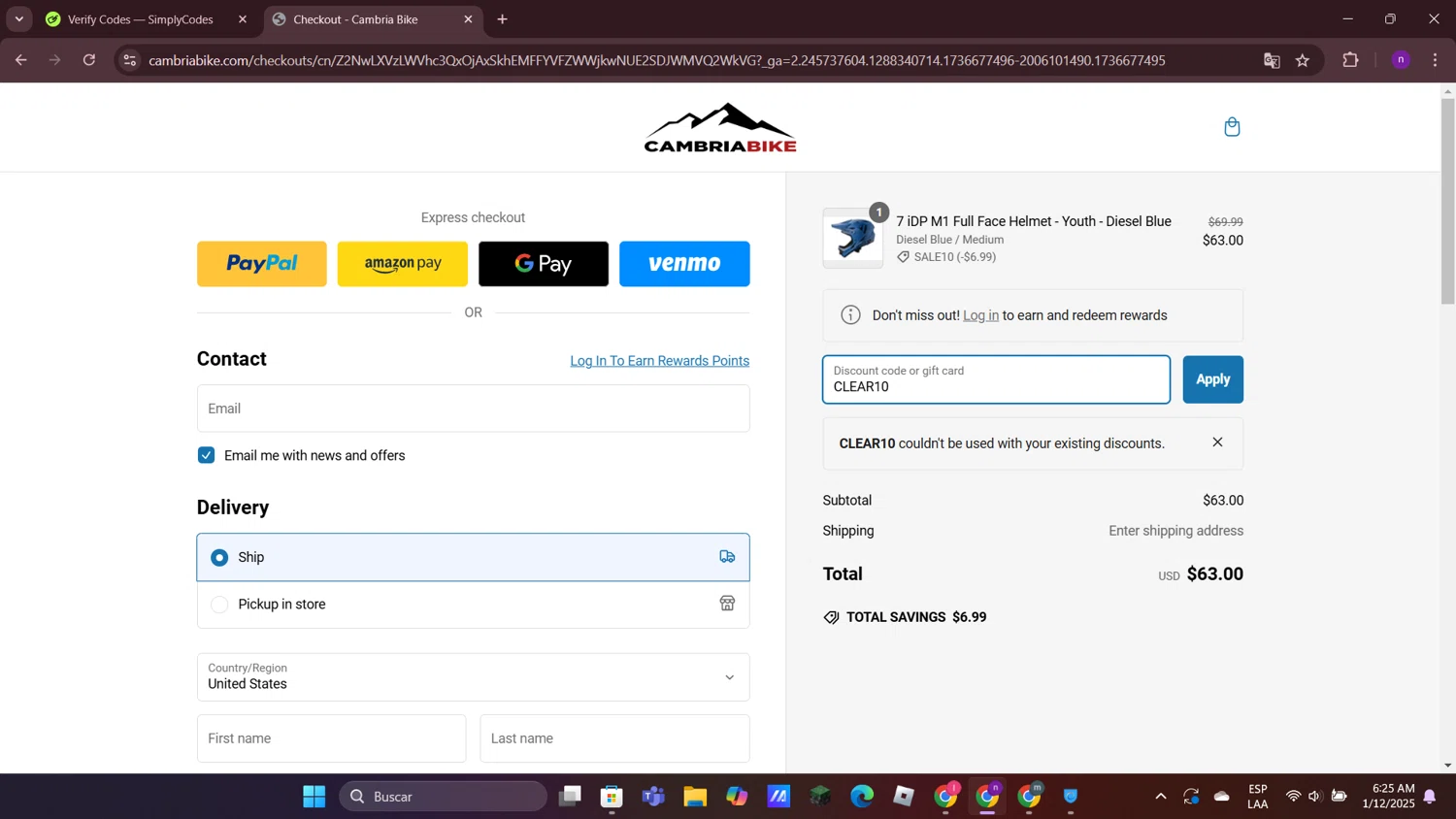Click the browser address bar URL

[656, 60]
